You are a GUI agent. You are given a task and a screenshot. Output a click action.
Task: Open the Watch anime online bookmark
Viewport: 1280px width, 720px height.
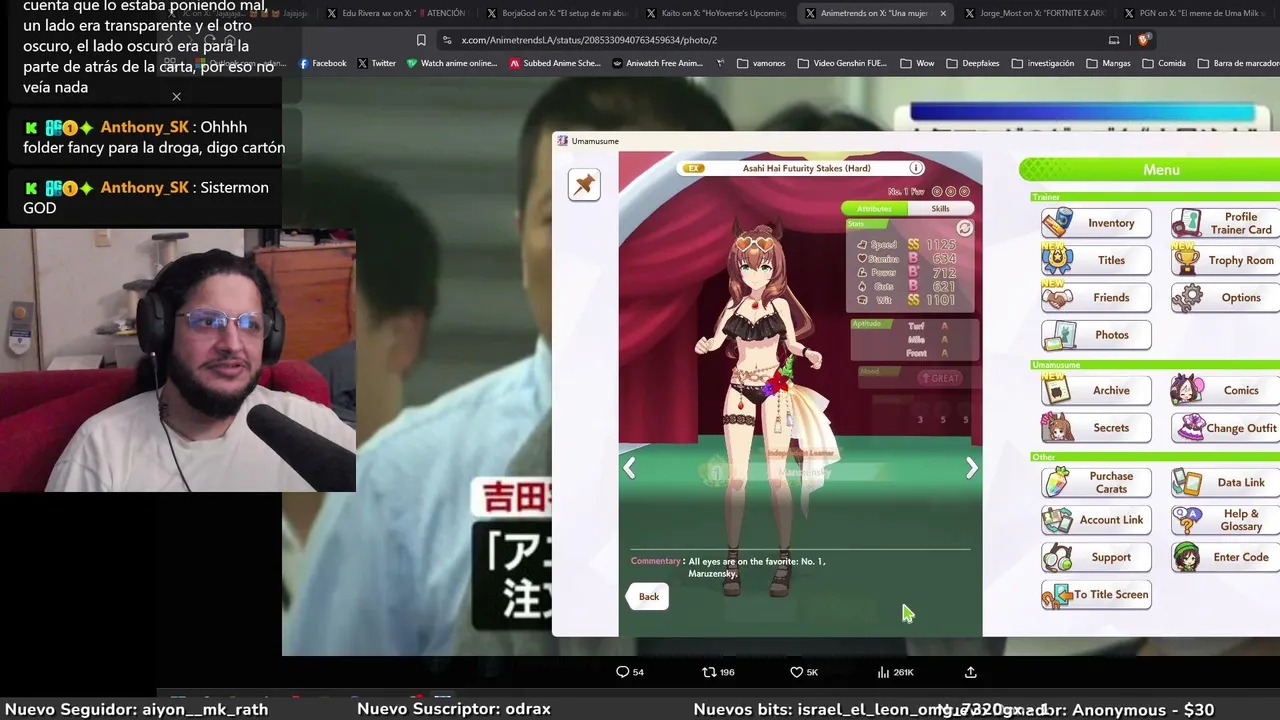pyautogui.click(x=452, y=63)
